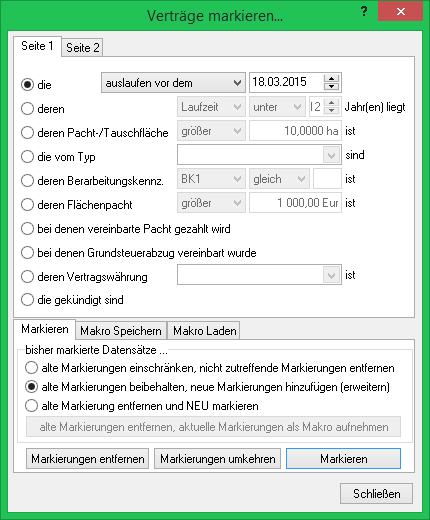Image resolution: width=430 pixels, height=520 pixels.
Task: Click the 1 000,00 Eur field
Action: click(x=295, y=203)
